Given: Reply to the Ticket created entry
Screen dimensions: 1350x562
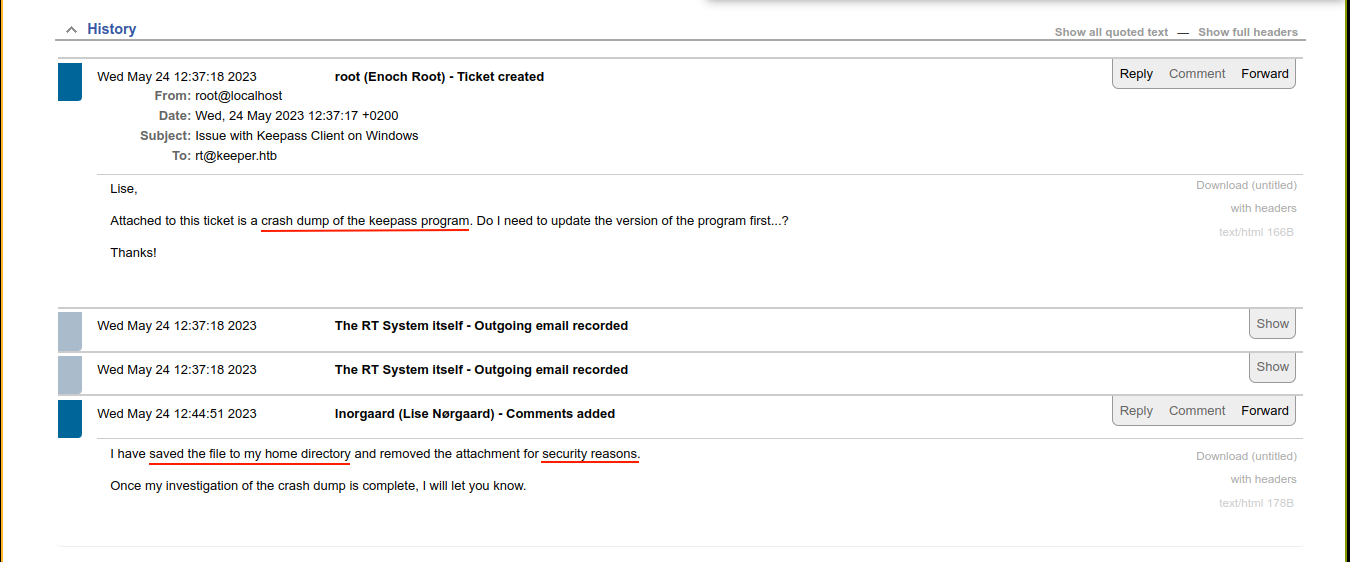Looking at the screenshot, I should (1136, 74).
